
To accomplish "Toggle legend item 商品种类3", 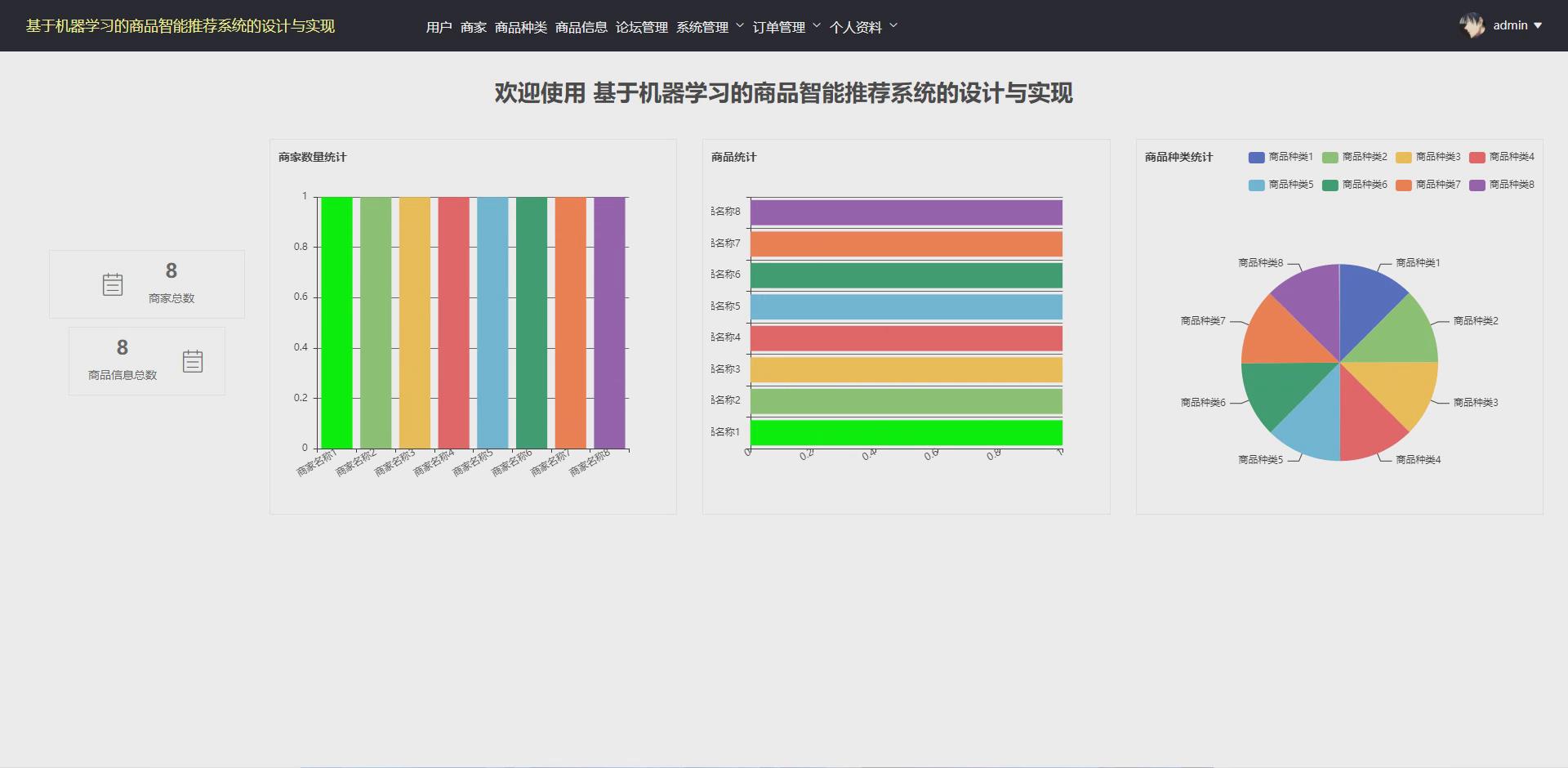I will (x=1428, y=157).
